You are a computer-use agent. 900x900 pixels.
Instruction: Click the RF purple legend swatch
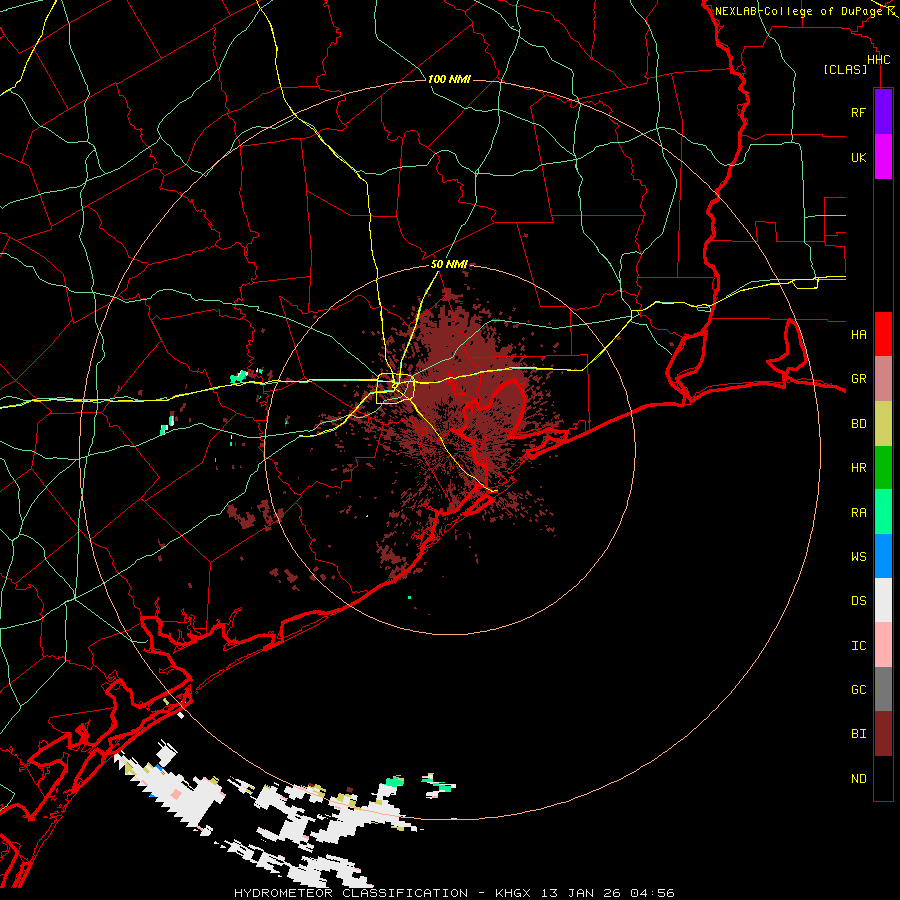tap(883, 112)
